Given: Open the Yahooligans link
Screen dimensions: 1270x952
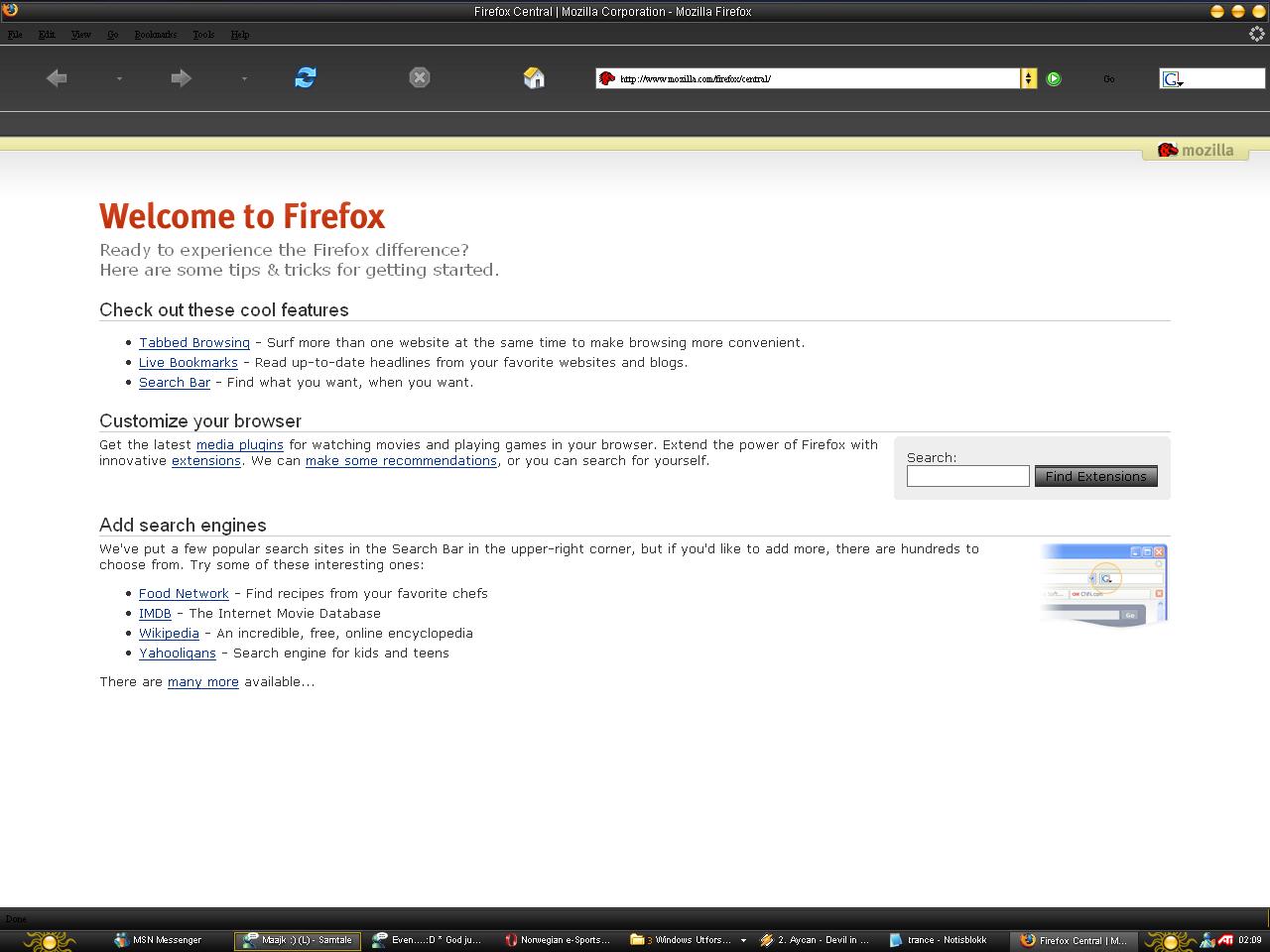Looking at the screenshot, I should [178, 653].
